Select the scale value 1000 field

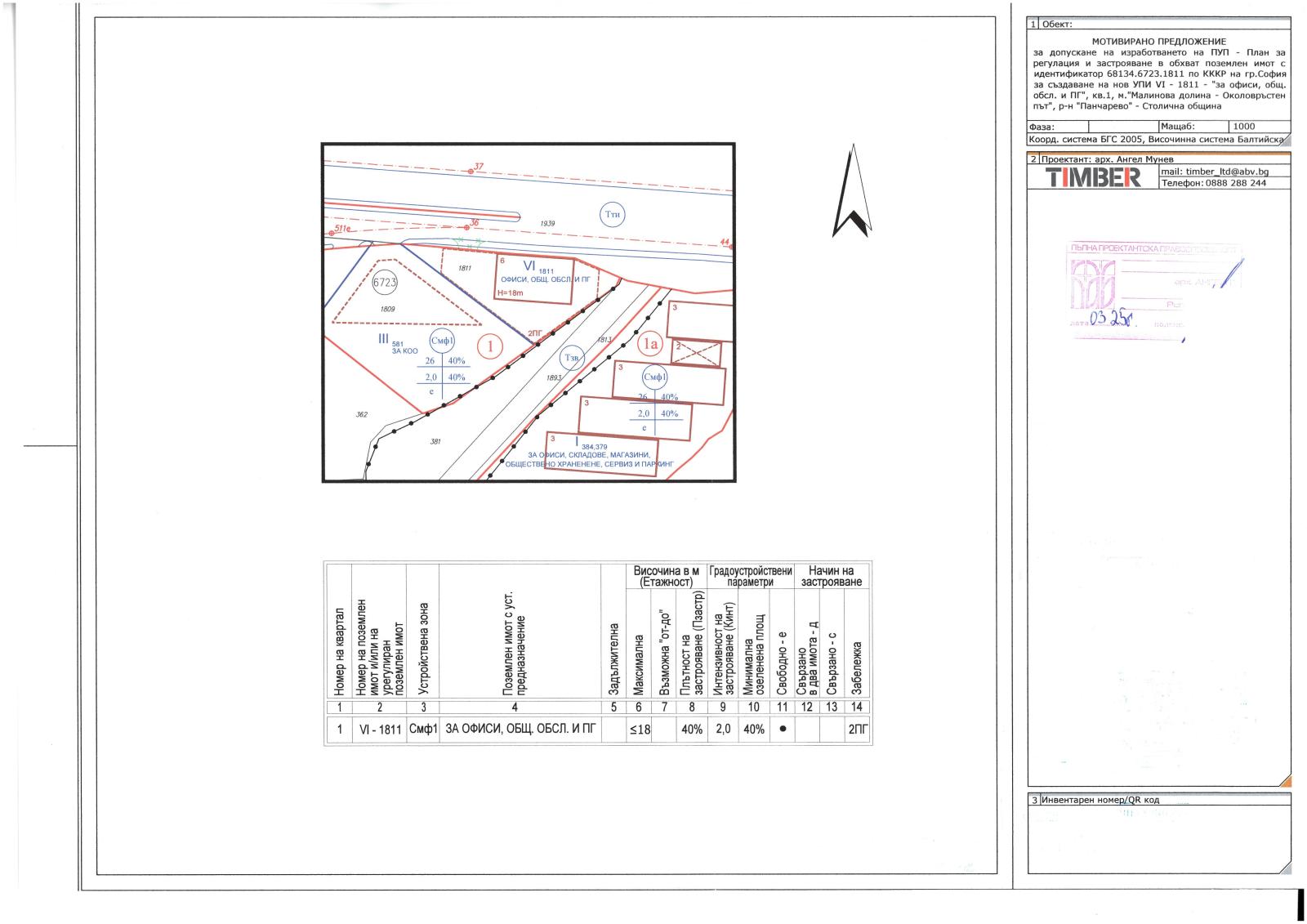pos(1244,127)
